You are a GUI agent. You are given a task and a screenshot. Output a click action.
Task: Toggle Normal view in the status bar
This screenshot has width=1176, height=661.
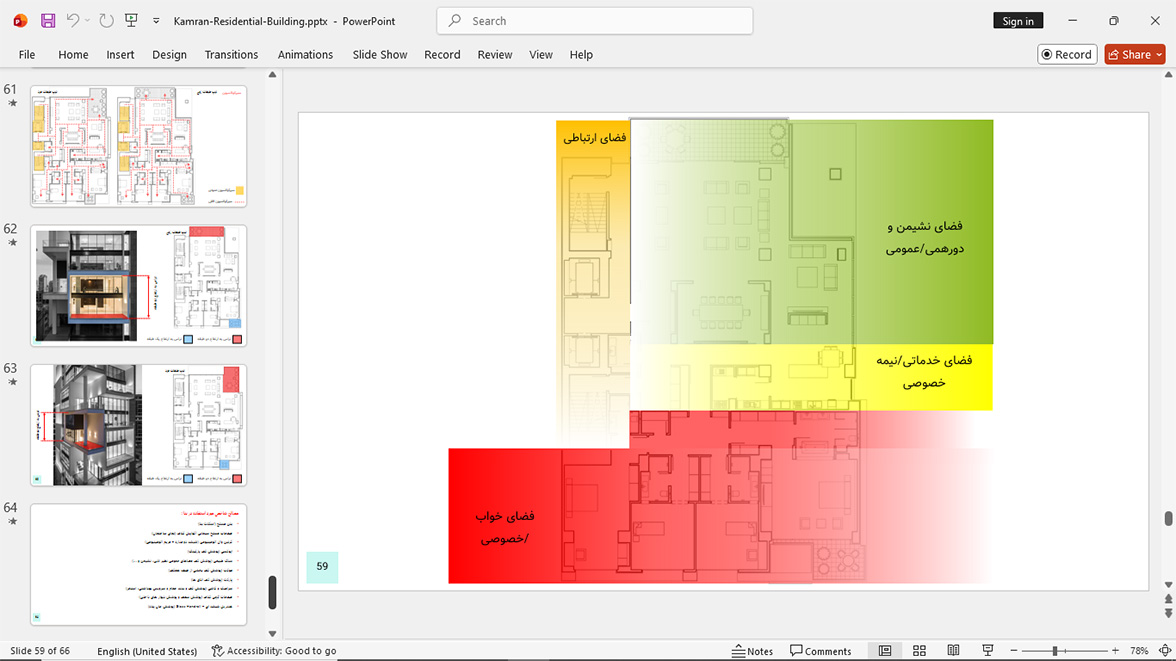(x=885, y=650)
